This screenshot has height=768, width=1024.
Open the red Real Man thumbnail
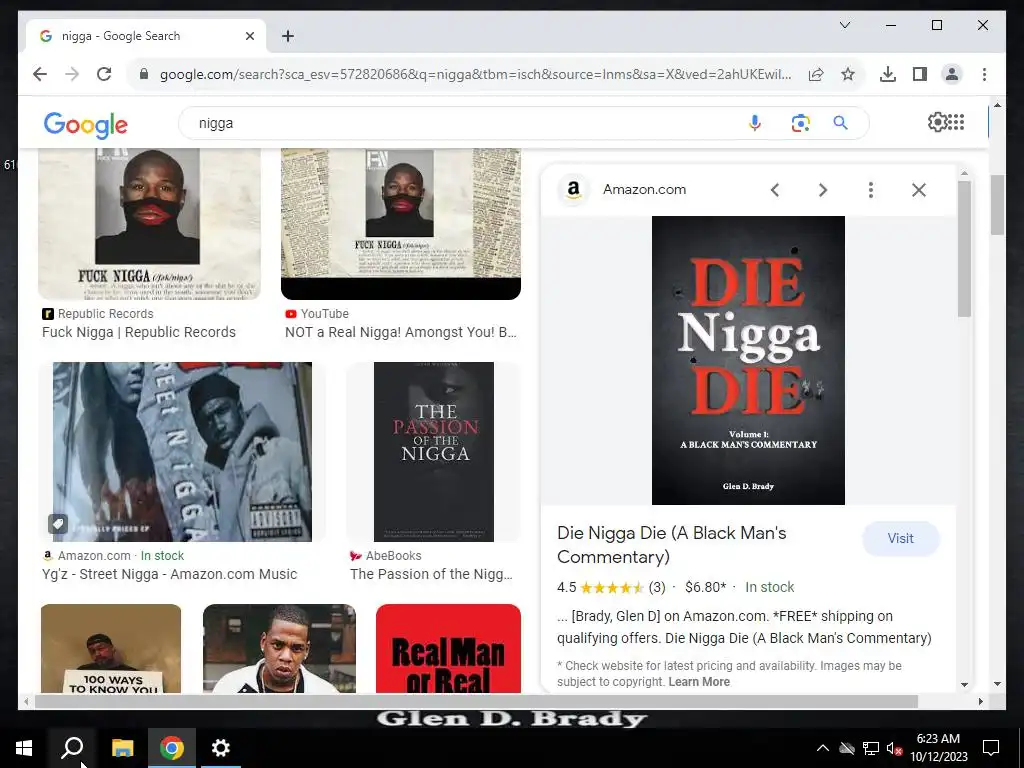(x=449, y=648)
